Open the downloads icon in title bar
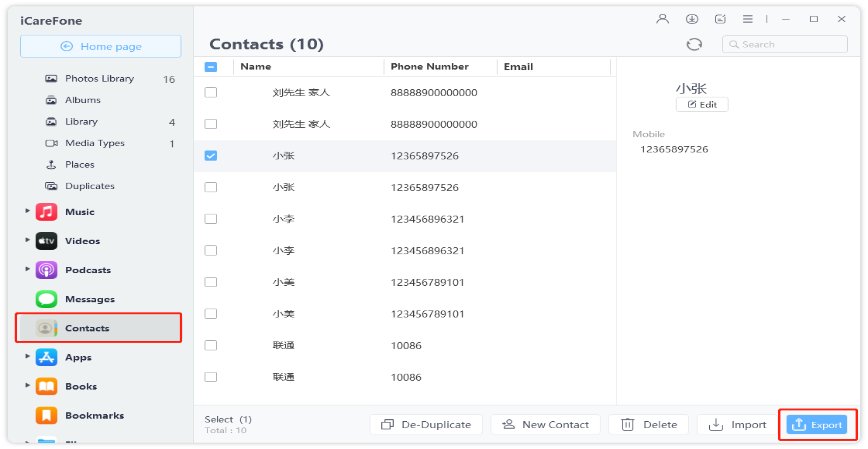868x449 pixels. (x=691, y=19)
